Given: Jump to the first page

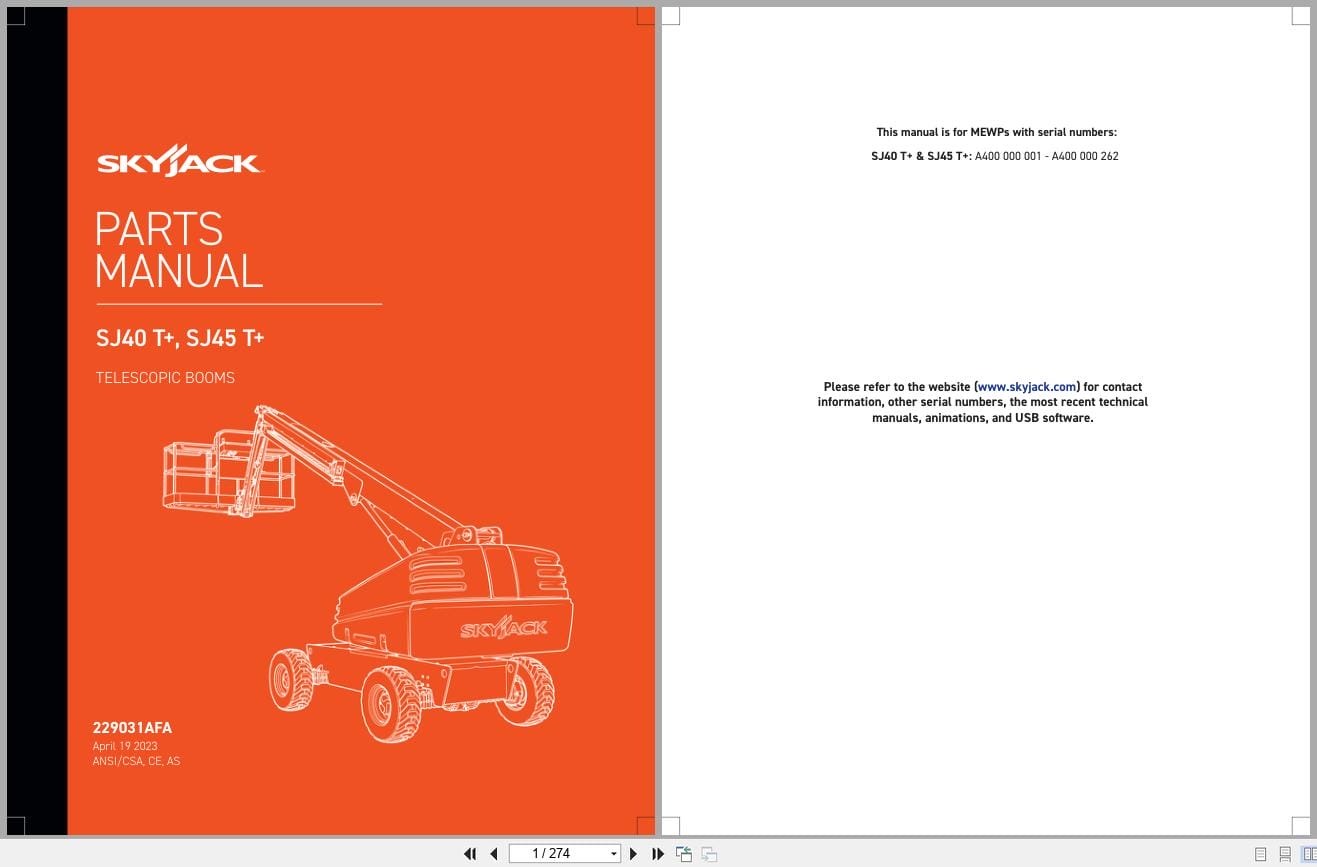Looking at the screenshot, I should [470, 853].
